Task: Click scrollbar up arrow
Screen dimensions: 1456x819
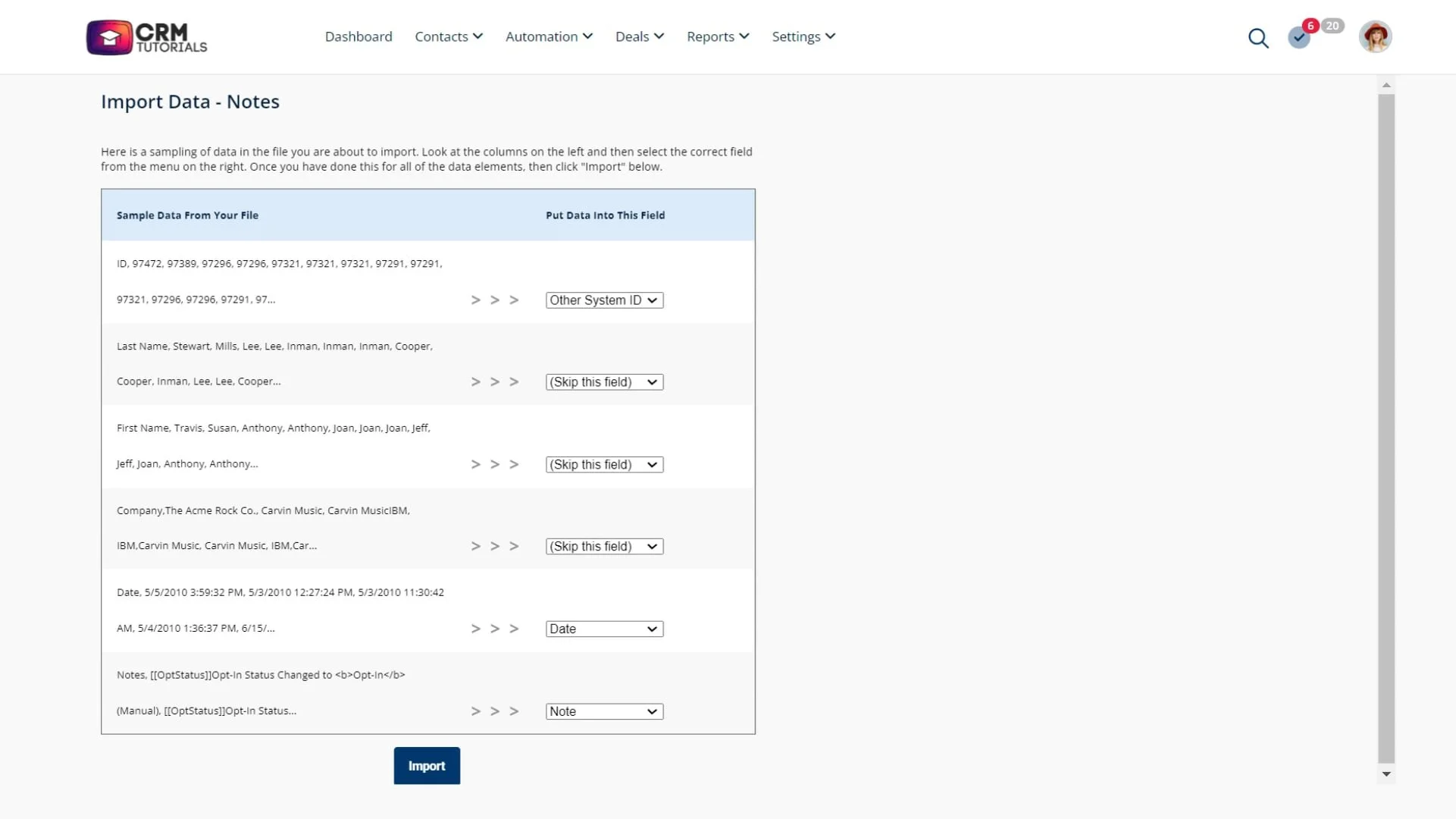Action: click(1386, 85)
